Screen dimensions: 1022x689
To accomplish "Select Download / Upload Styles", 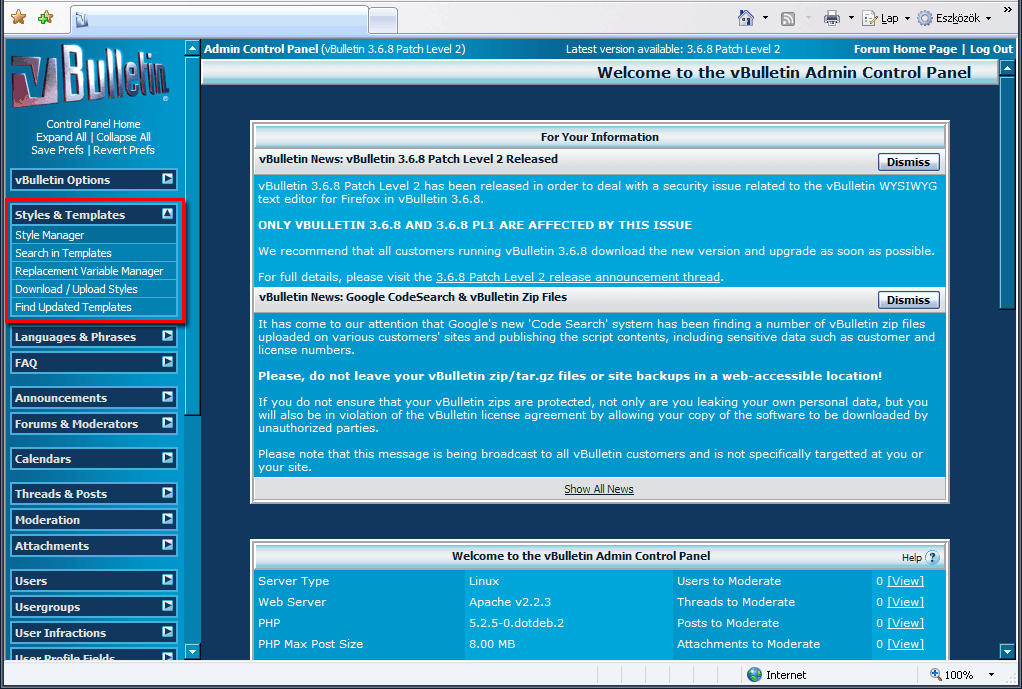I will 76,289.
